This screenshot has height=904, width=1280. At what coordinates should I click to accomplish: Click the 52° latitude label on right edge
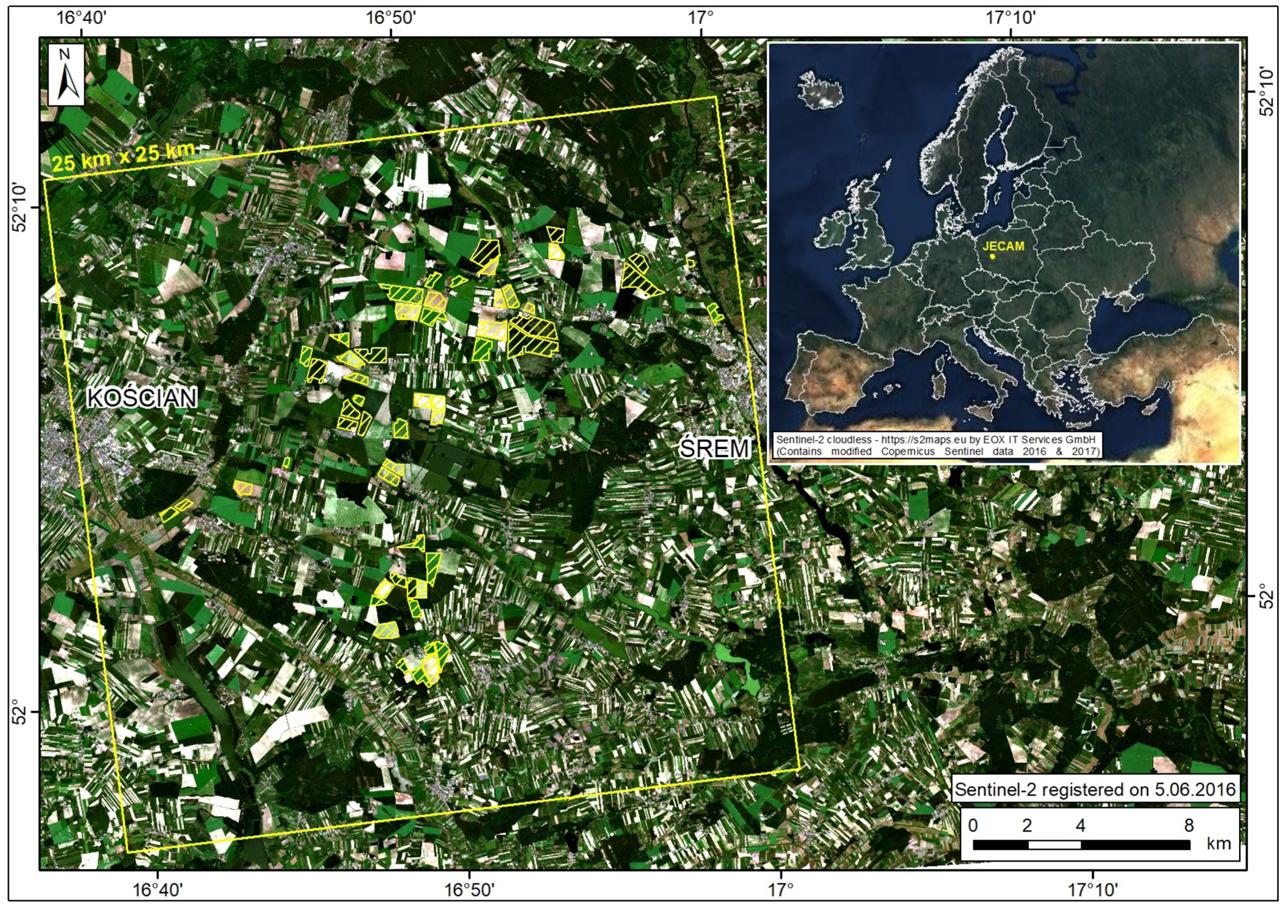point(1264,597)
